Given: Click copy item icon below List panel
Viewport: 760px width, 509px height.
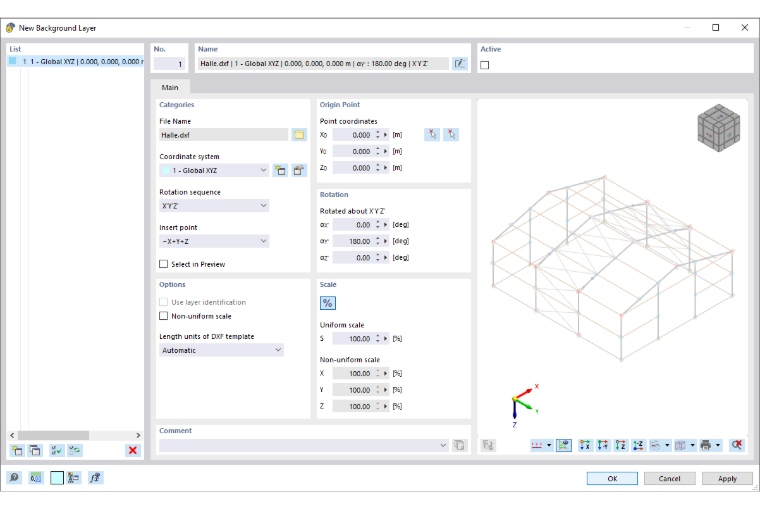Looking at the screenshot, I should coord(35,450).
